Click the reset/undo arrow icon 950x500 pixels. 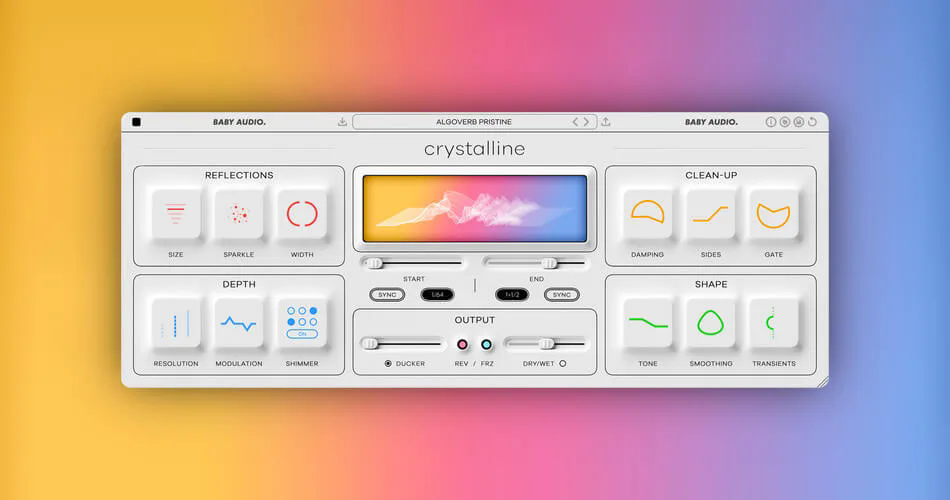coord(812,122)
